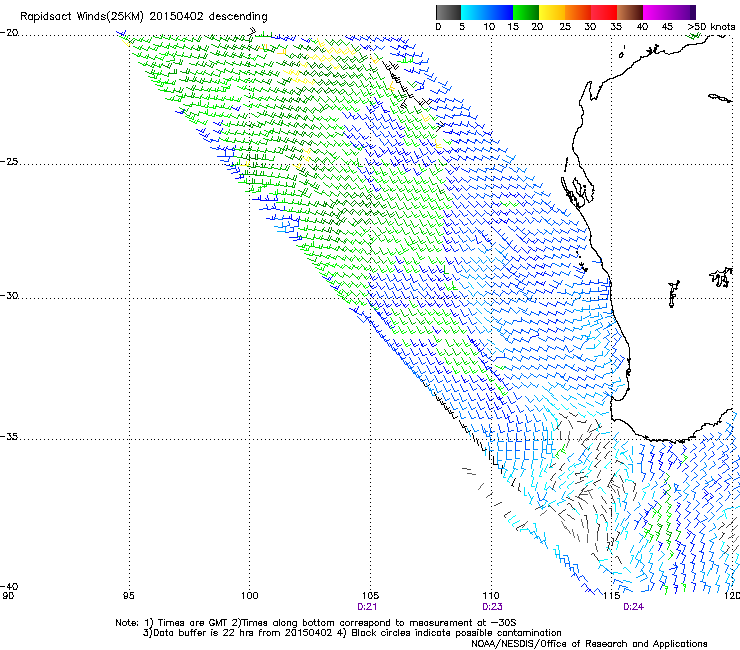
Task: Click the brown 35-40 knots color segment
Action: tap(630, 12)
